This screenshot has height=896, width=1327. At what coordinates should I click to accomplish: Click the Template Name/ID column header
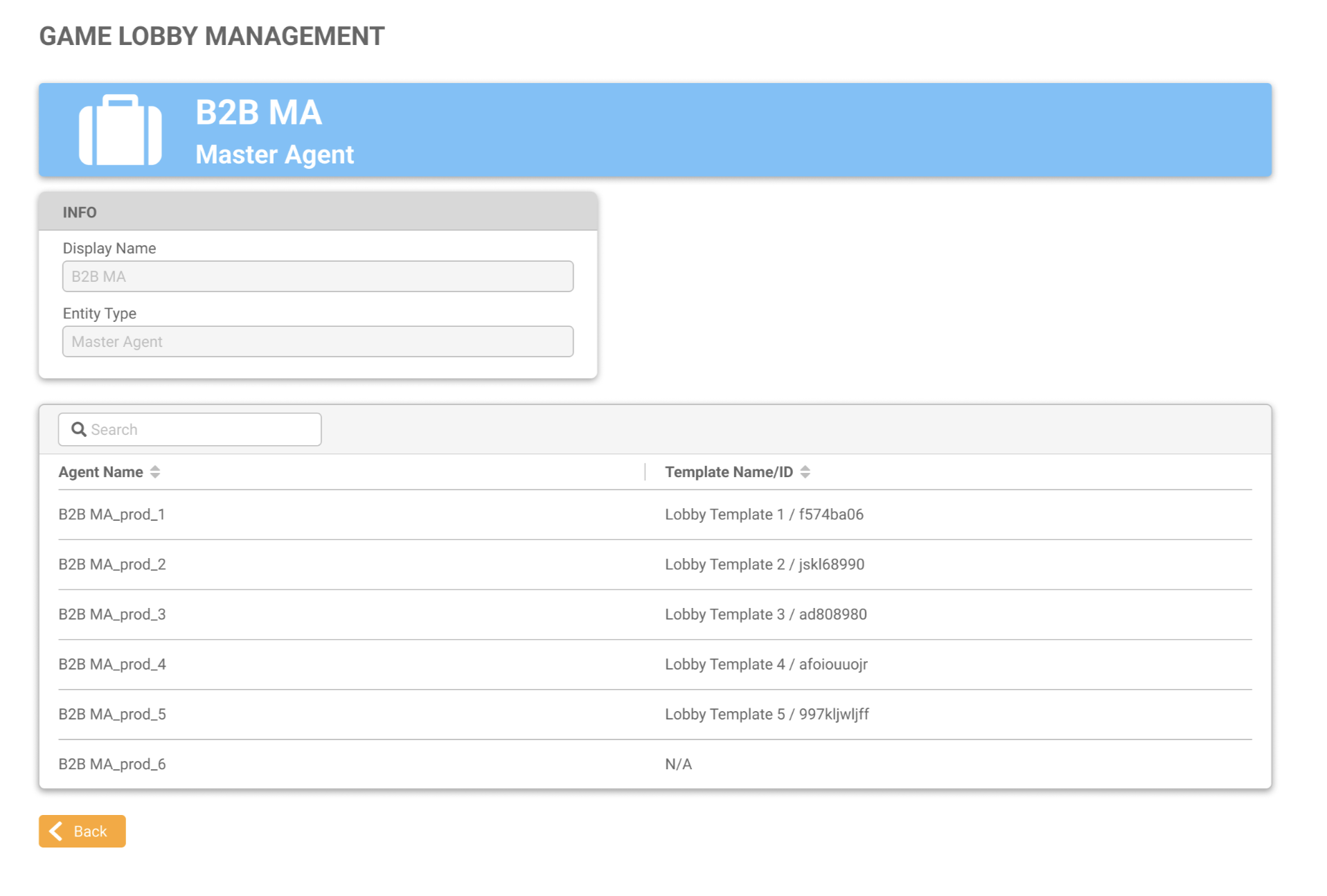click(x=729, y=472)
